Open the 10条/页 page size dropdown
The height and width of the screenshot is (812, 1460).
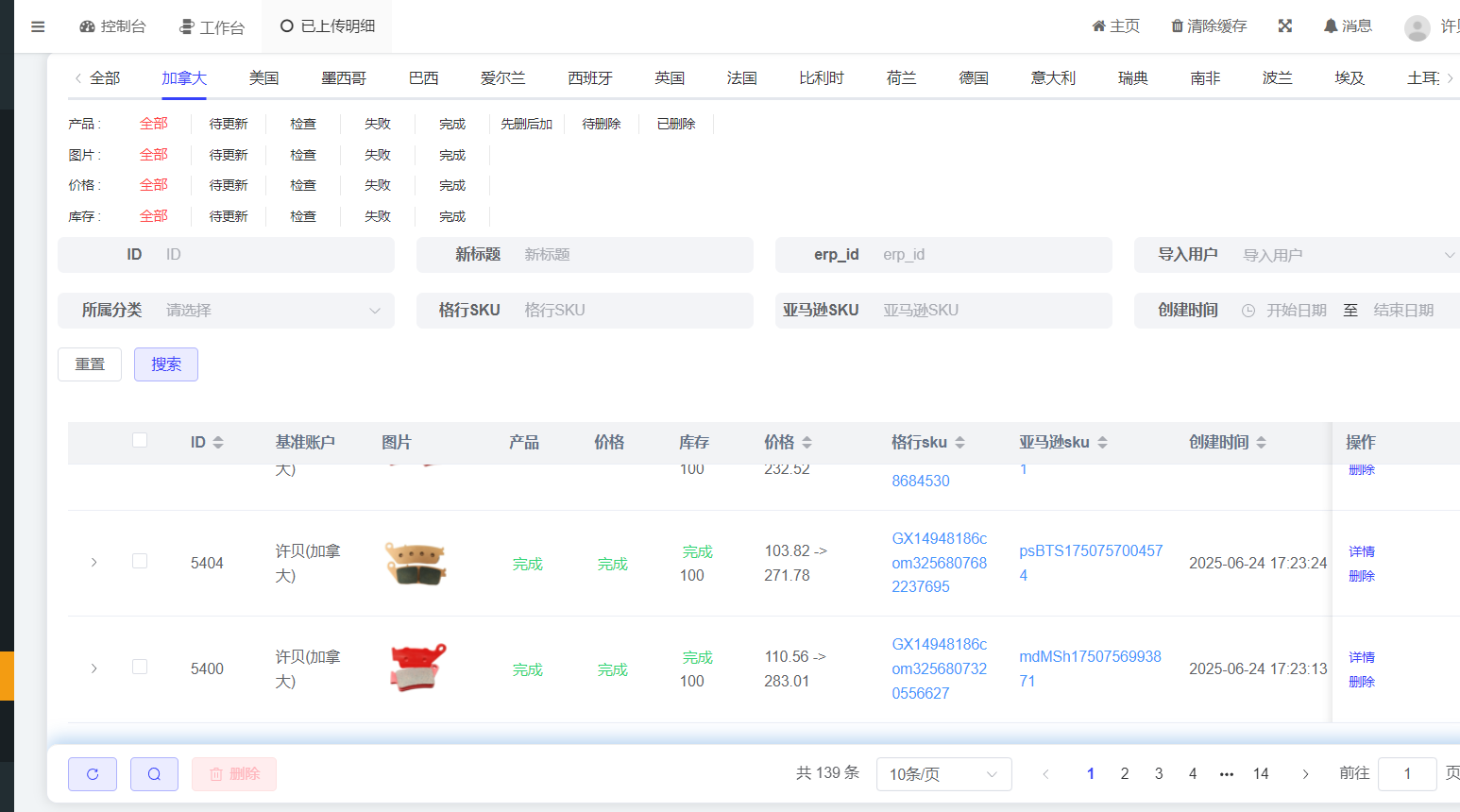[943, 774]
